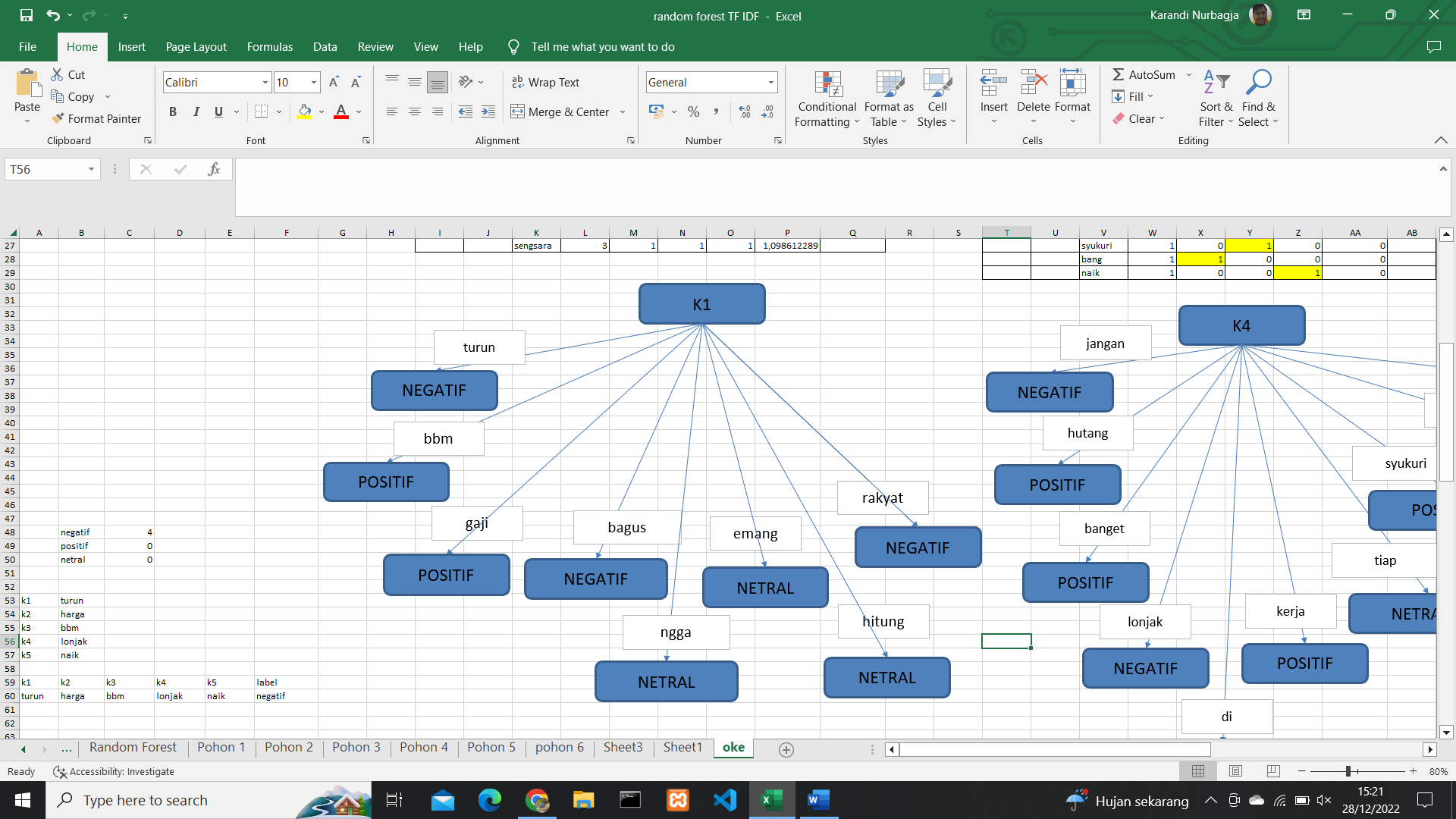This screenshot has height=819, width=1456.
Task: Switch to the Pohon 3 sheet tab
Action: pos(356,747)
